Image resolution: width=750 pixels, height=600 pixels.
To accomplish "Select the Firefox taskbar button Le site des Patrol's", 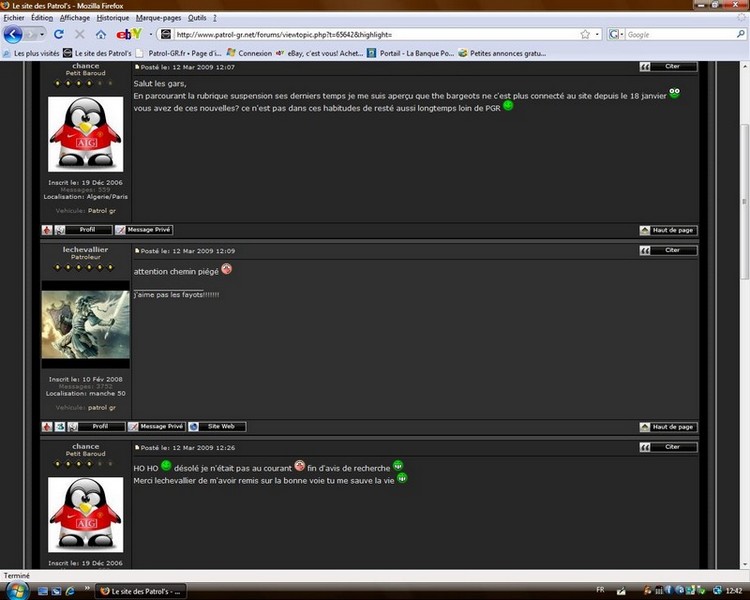I will [x=141, y=591].
